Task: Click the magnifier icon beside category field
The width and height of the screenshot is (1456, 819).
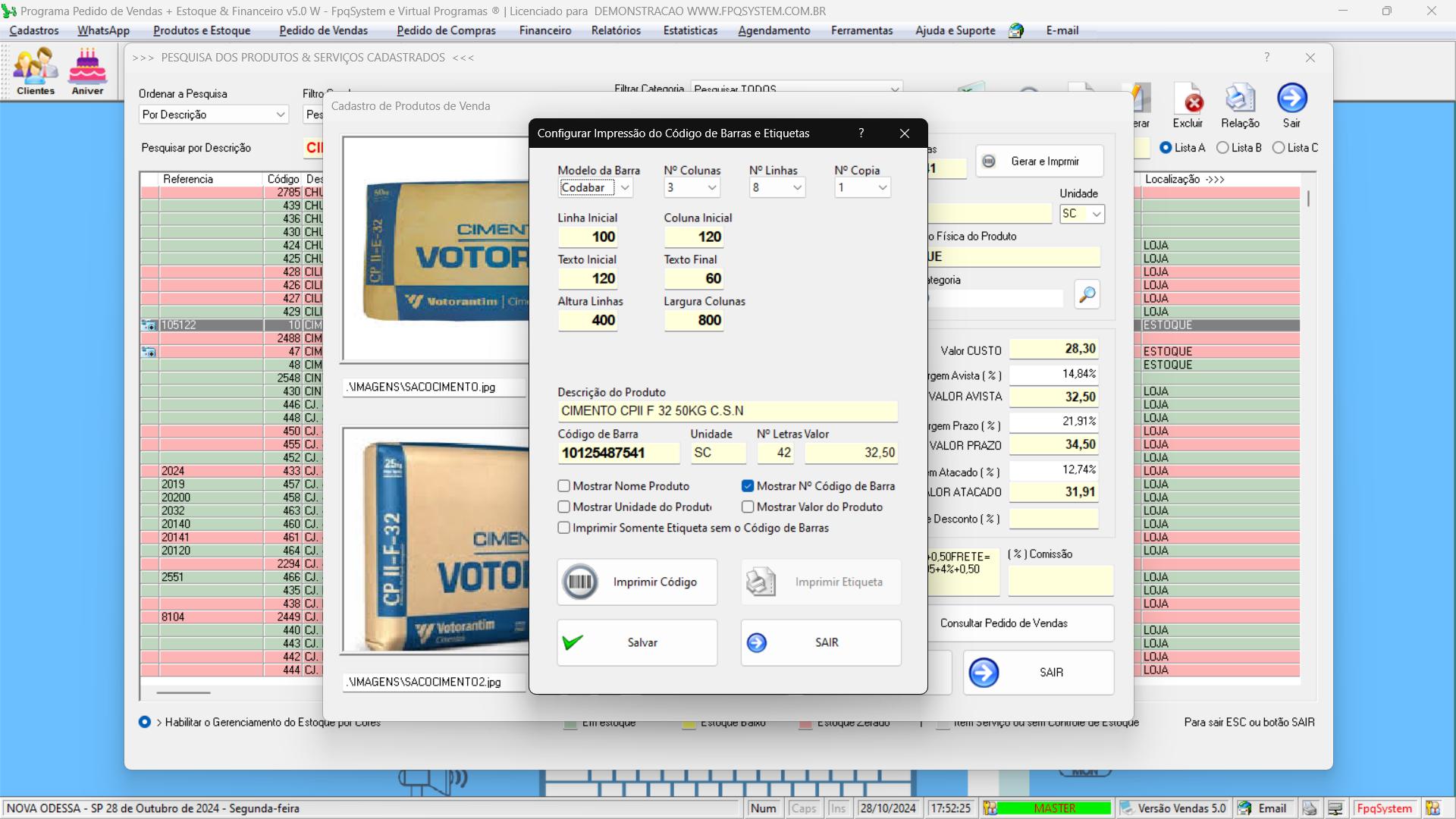Action: pos(1087,294)
